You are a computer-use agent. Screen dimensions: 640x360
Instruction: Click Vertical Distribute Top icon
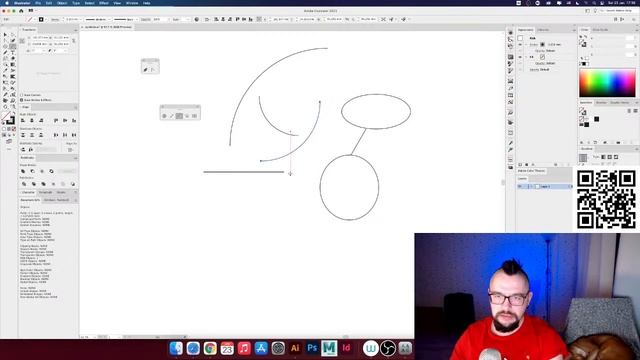click(x=23, y=135)
